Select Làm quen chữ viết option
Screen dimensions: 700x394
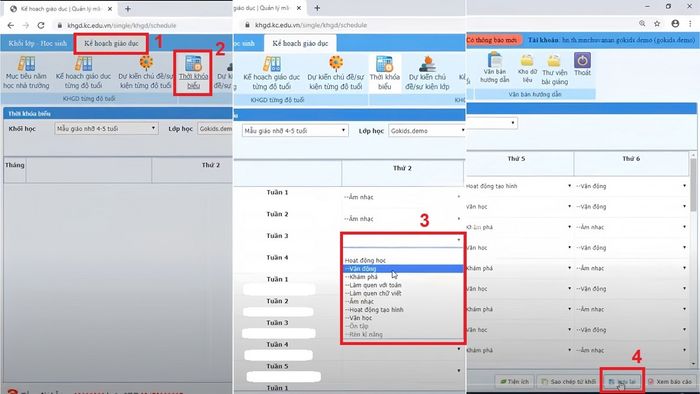coord(403,293)
